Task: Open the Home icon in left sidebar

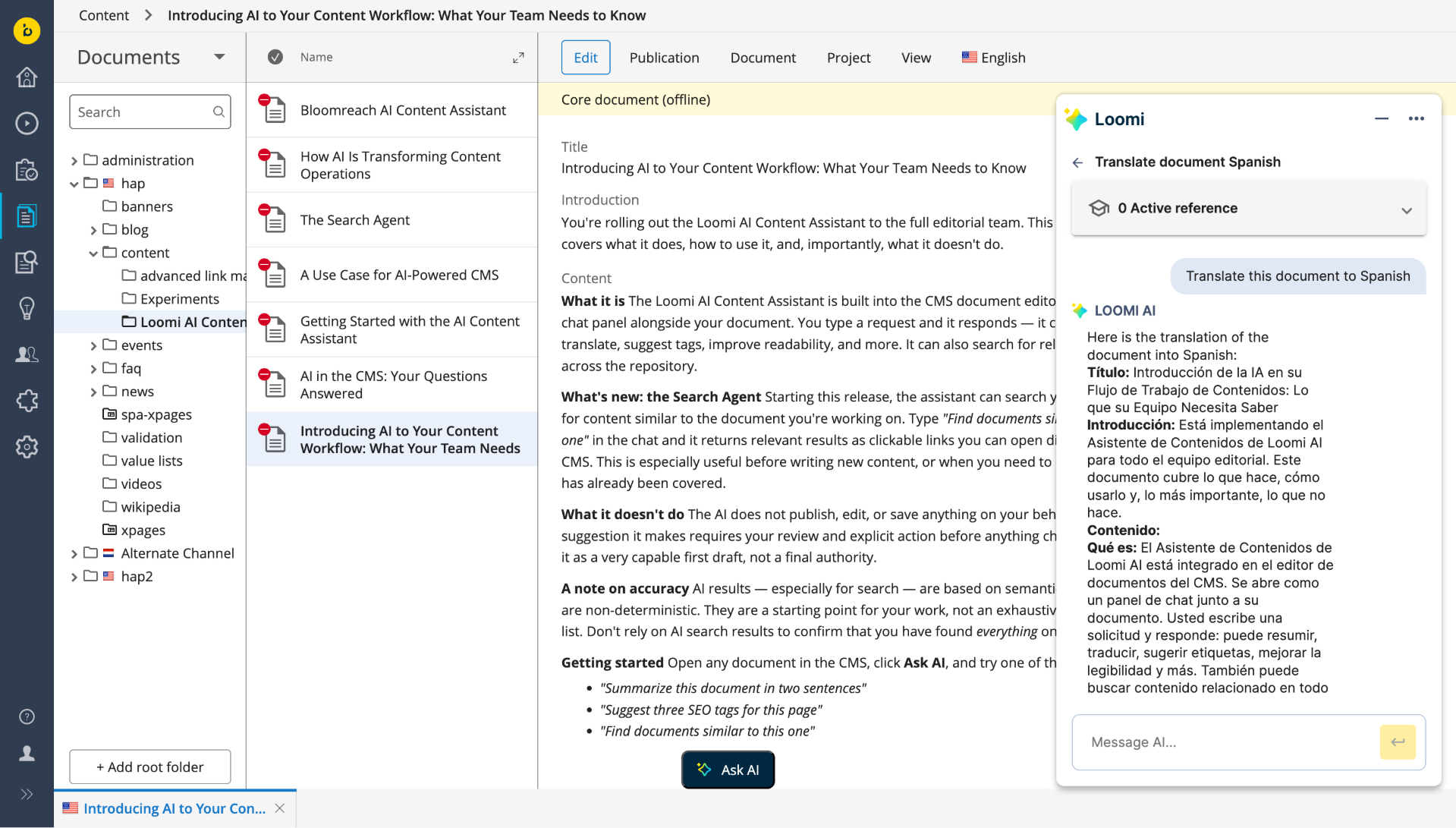Action: coord(27,77)
